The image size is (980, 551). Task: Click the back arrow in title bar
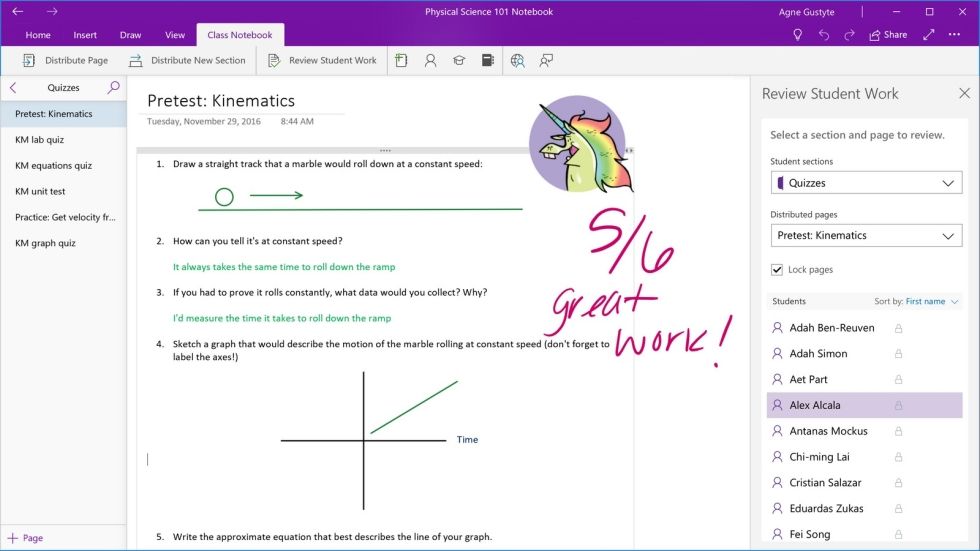coord(17,12)
